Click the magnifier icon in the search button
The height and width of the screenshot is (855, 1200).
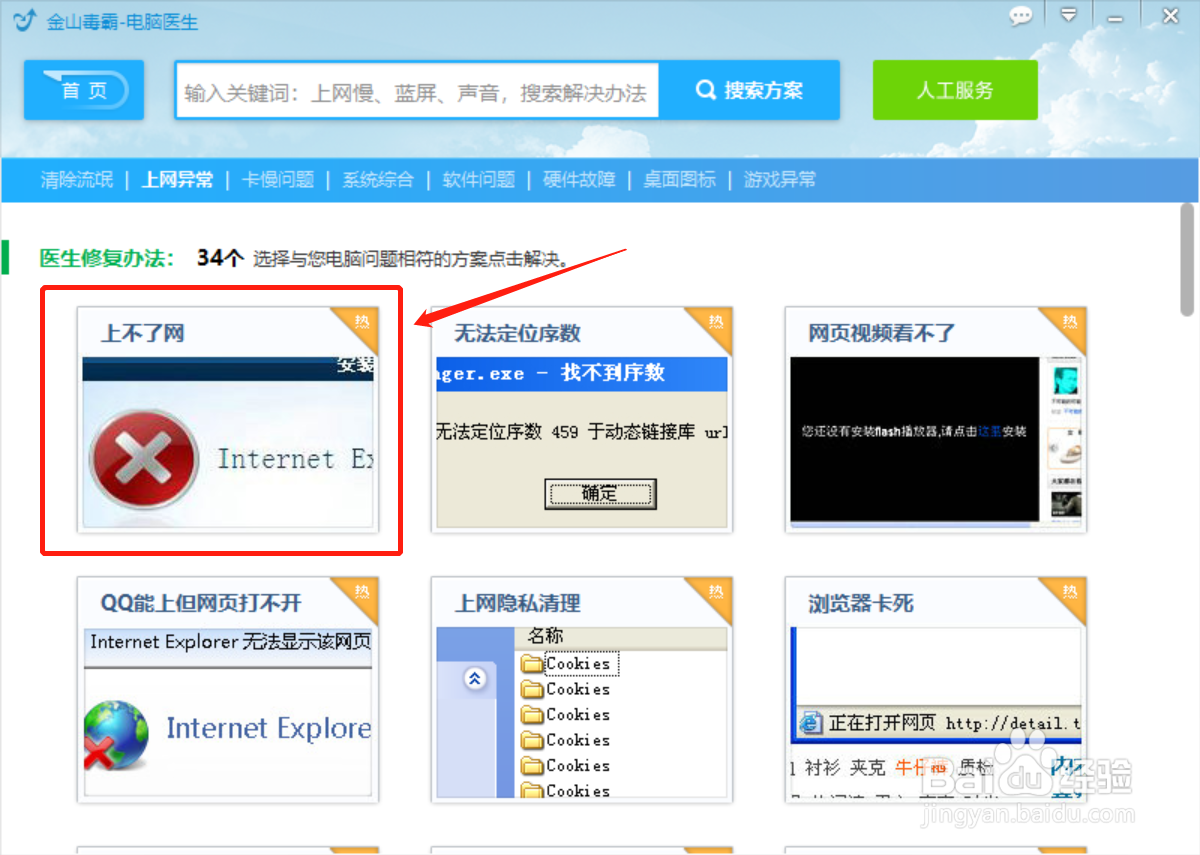(706, 90)
